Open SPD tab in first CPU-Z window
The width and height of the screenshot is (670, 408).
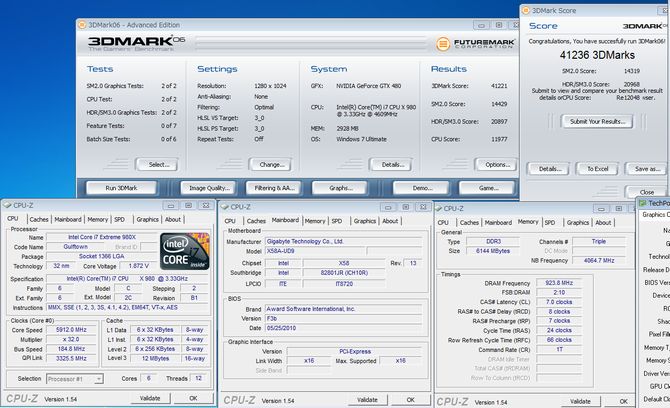[120, 219]
